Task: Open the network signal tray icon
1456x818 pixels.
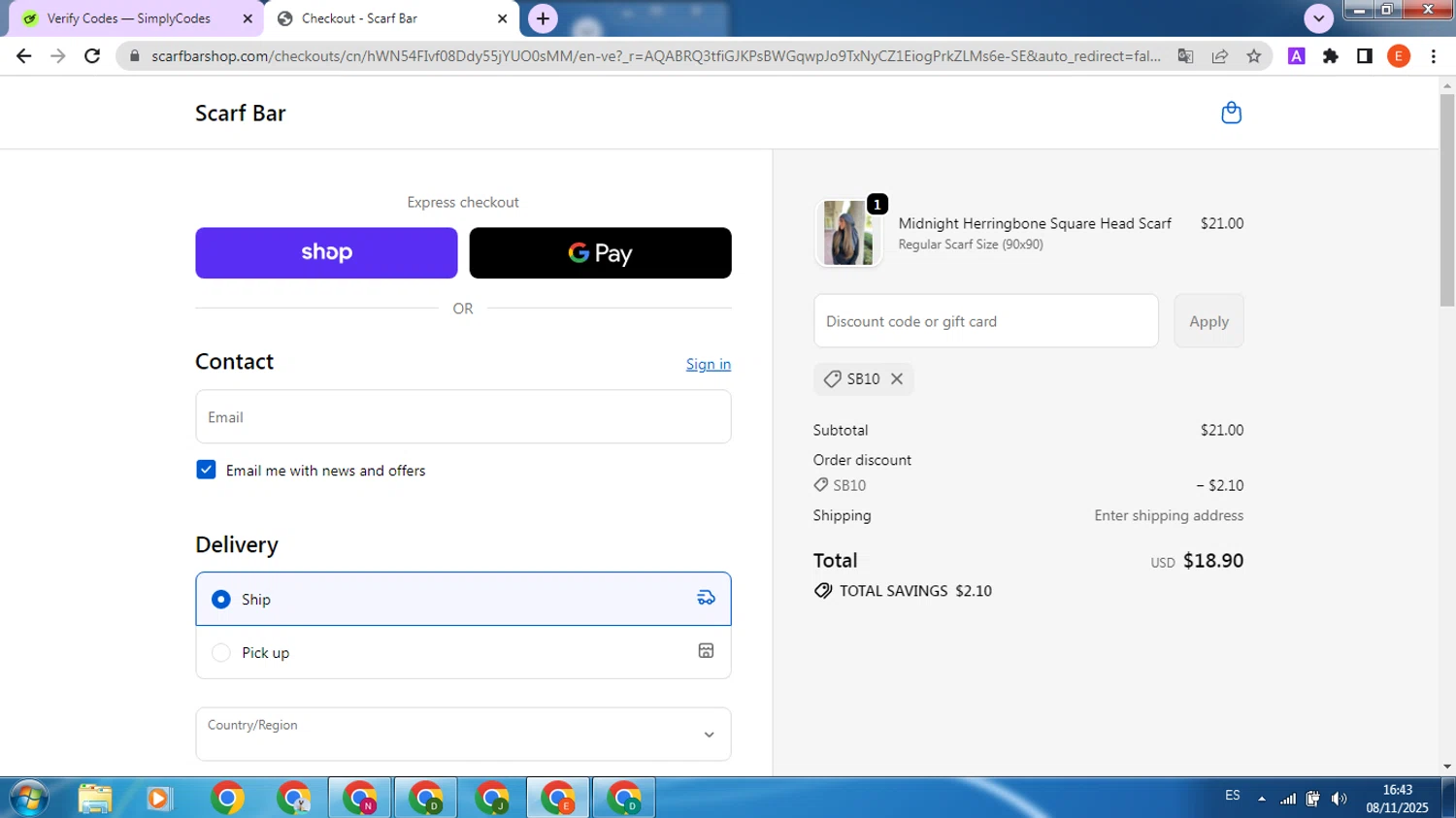Action: (1288, 799)
